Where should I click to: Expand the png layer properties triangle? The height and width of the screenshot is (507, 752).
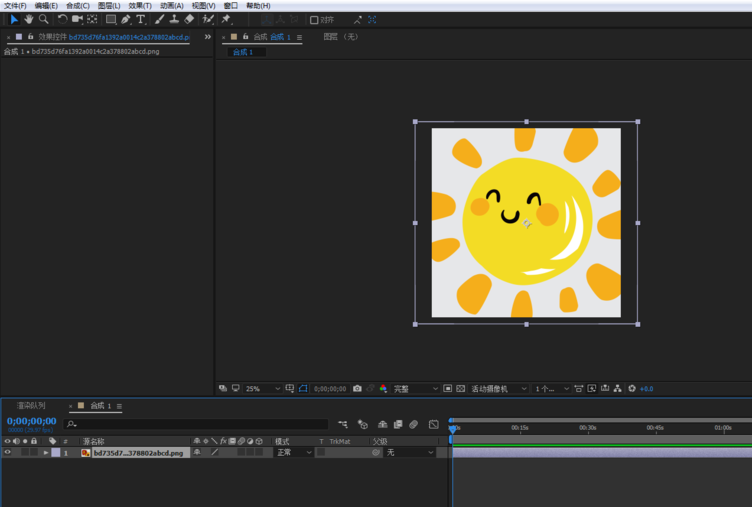(x=45, y=453)
